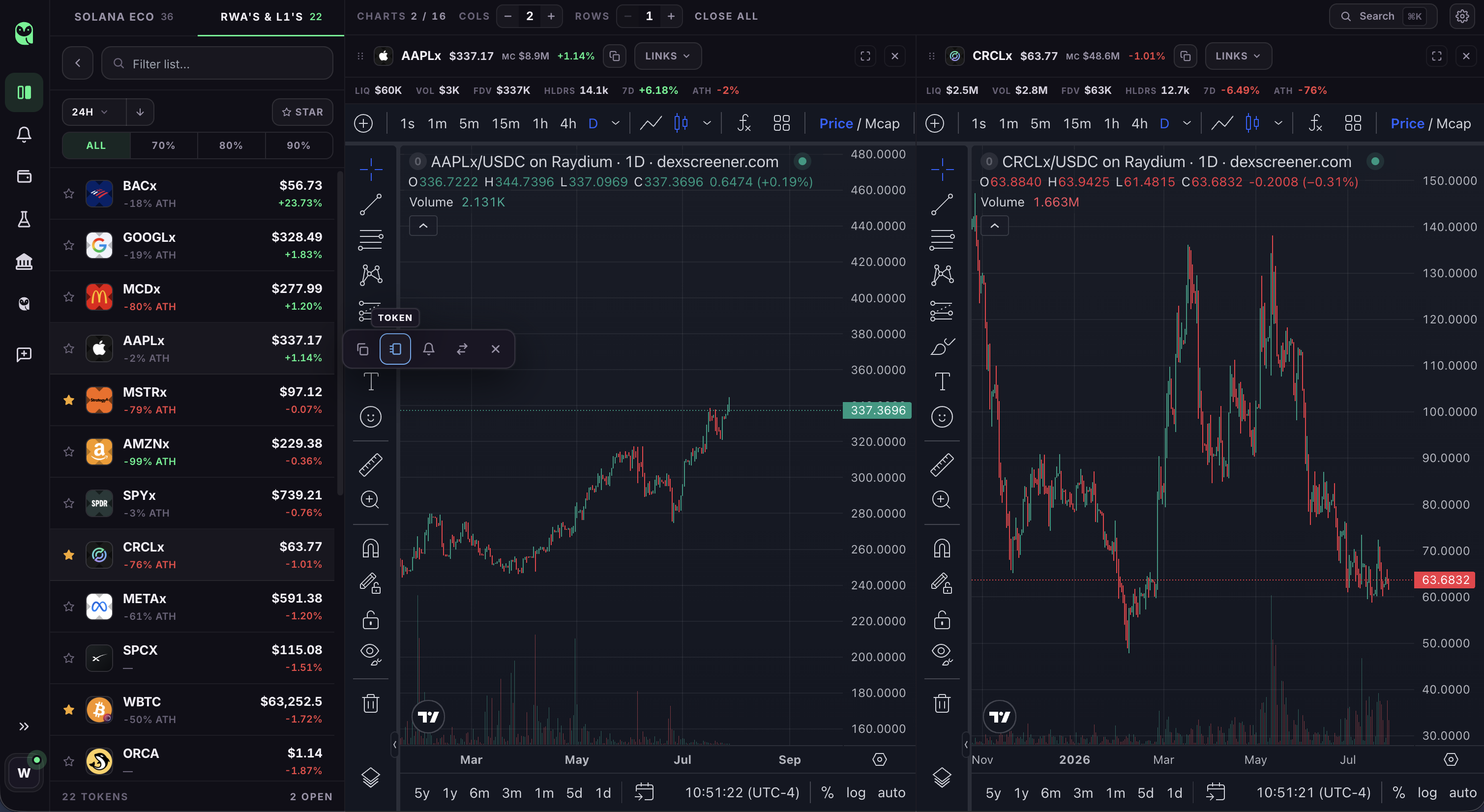The width and height of the screenshot is (1484, 812).
Task: Delete drawings with trash icon on CRCLx chart
Action: click(942, 703)
